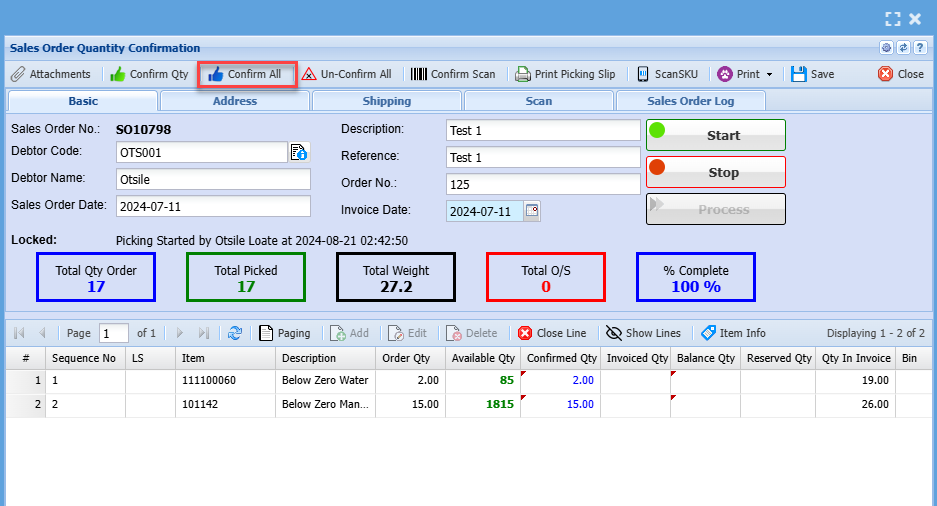Save the sales order

click(812, 74)
